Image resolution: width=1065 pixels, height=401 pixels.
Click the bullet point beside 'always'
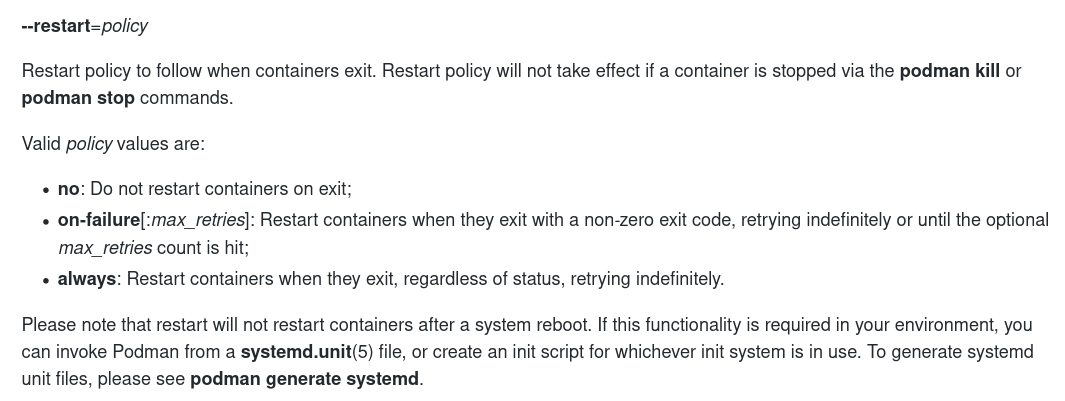(x=46, y=280)
